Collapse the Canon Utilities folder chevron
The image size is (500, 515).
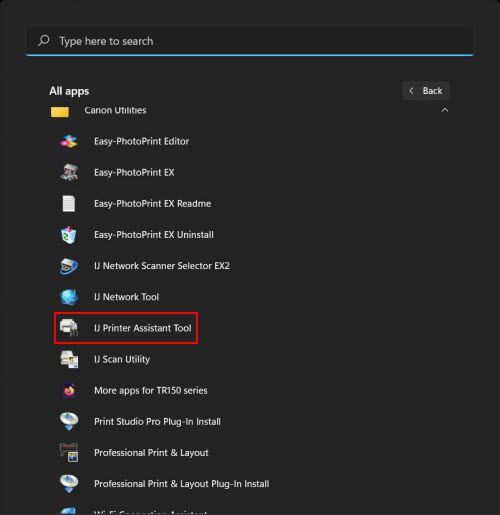[x=445, y=110]
